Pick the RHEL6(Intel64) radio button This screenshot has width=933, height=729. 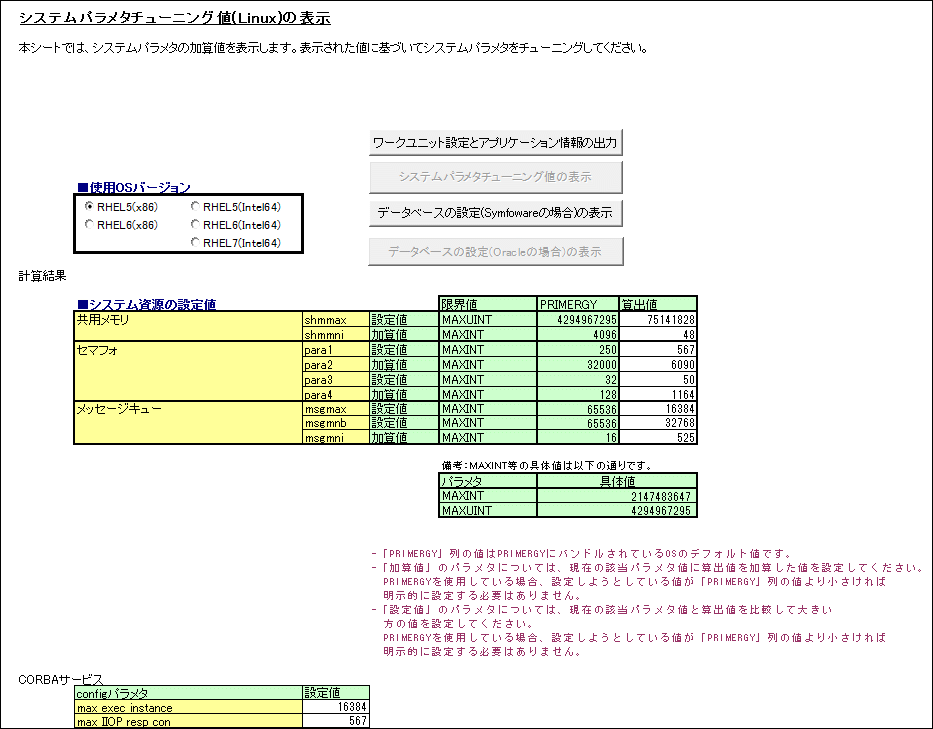[x=196, y=225]
